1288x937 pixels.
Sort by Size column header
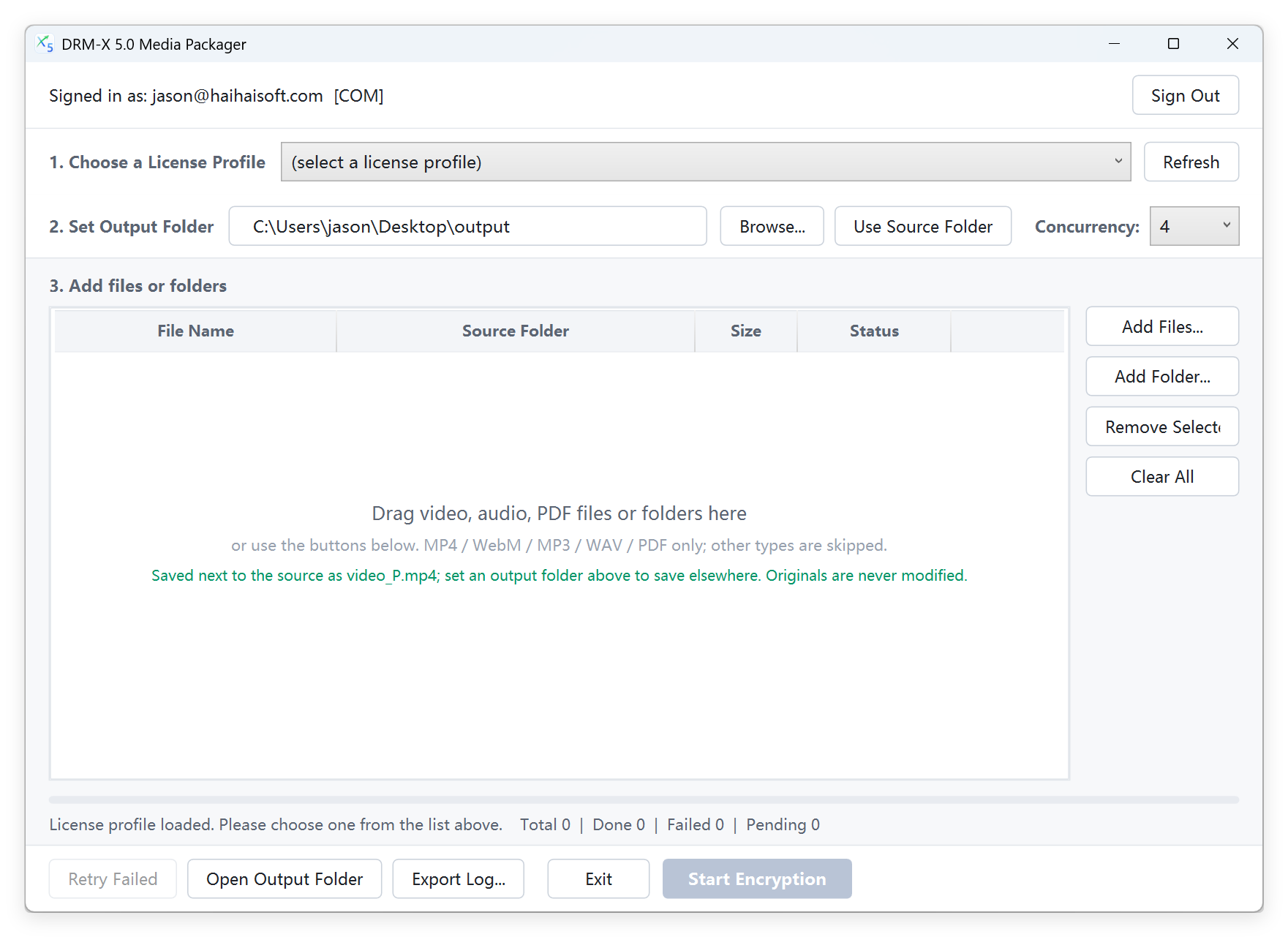click(745, 331)
